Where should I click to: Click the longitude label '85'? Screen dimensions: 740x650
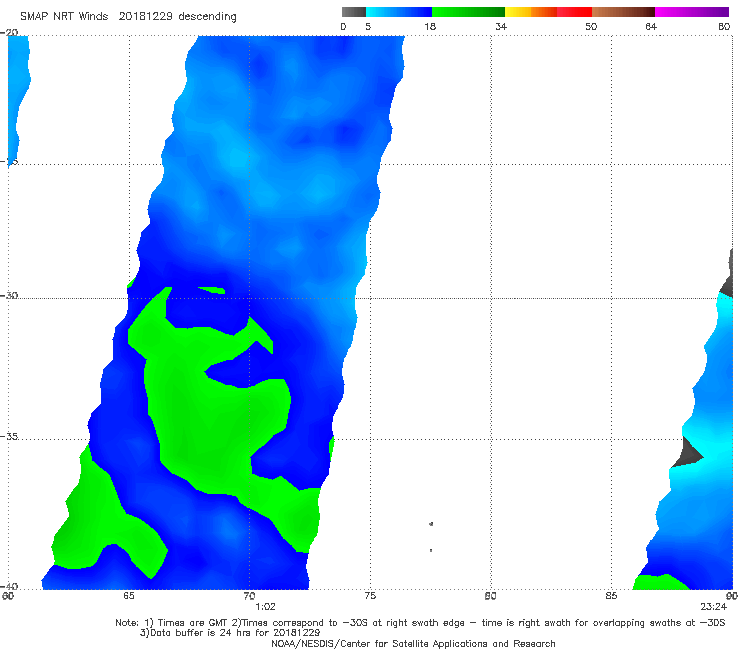(611, 596)
